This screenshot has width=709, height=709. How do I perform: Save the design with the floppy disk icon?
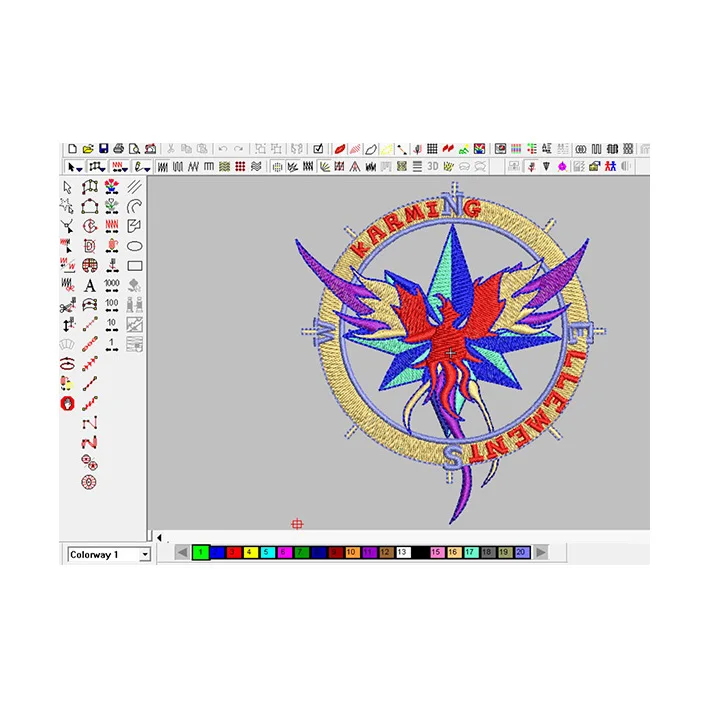(104, 149)
